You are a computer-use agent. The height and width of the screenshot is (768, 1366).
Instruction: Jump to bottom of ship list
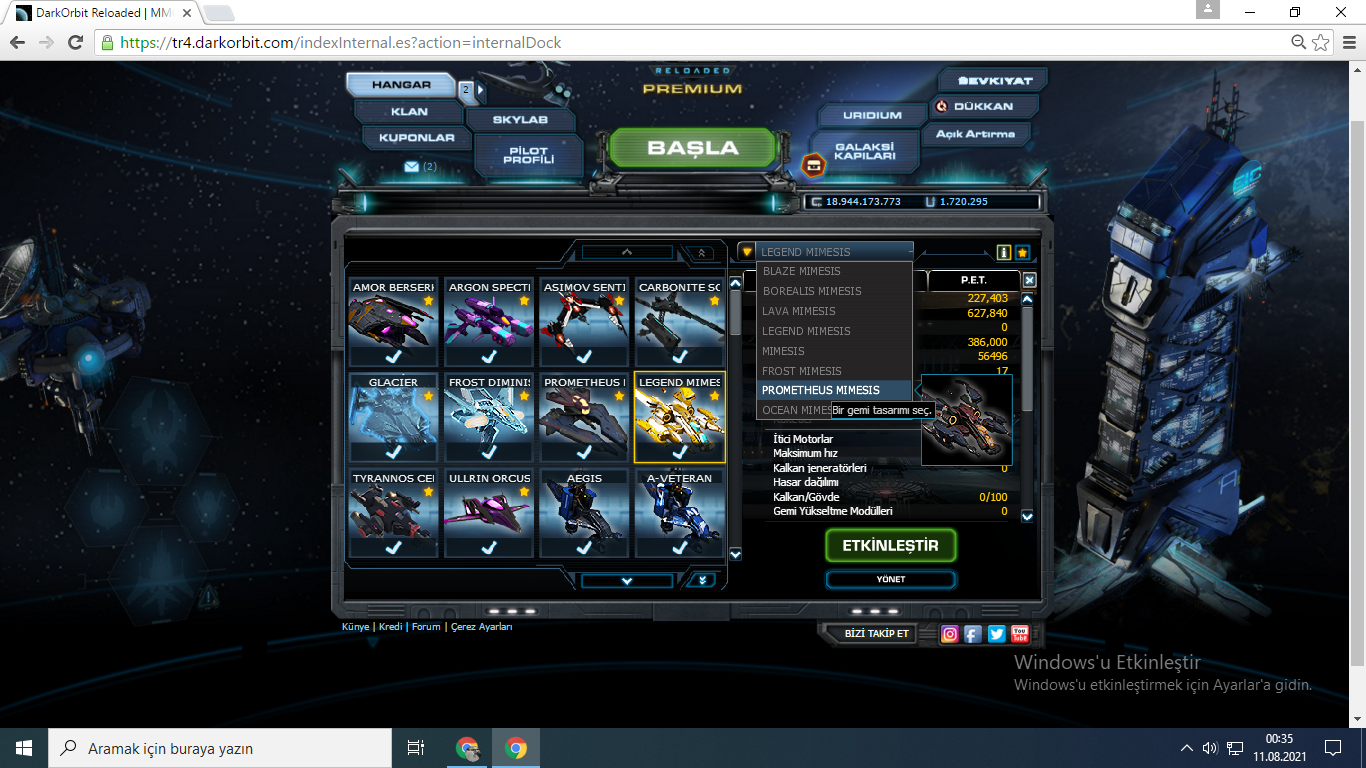pos(701,580)
